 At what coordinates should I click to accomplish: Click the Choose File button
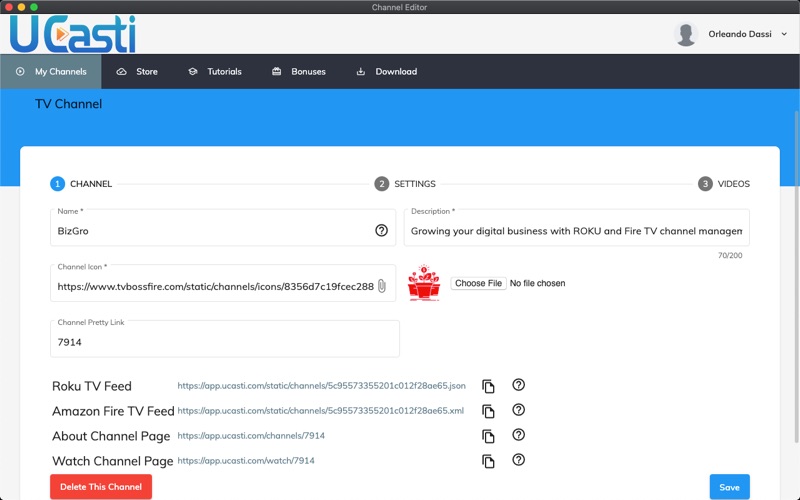(x=478, y=283)
